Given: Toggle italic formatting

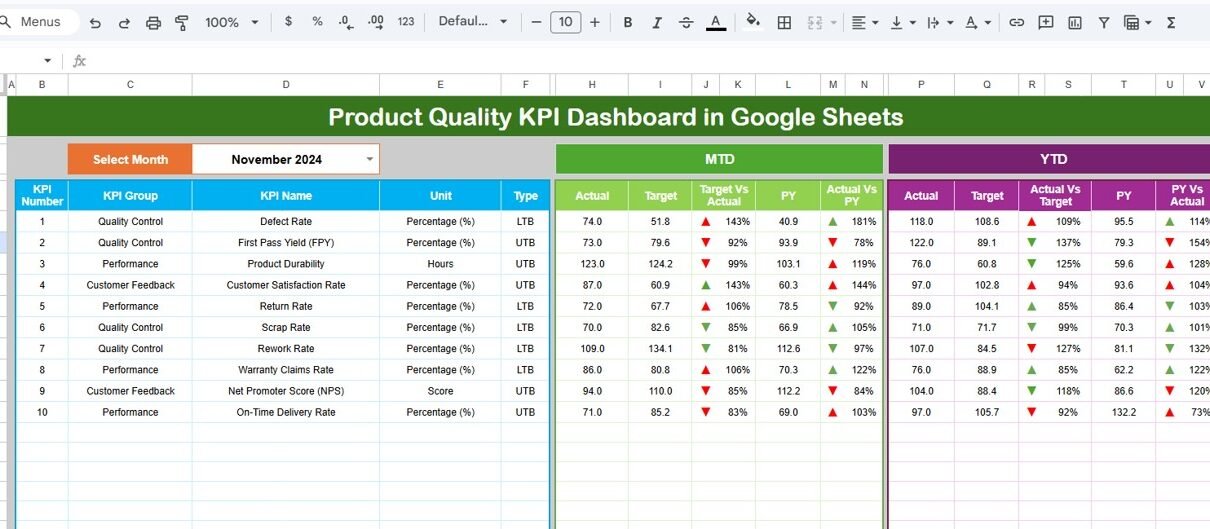Looking at the screenshot, I should (x=657, y=22).
